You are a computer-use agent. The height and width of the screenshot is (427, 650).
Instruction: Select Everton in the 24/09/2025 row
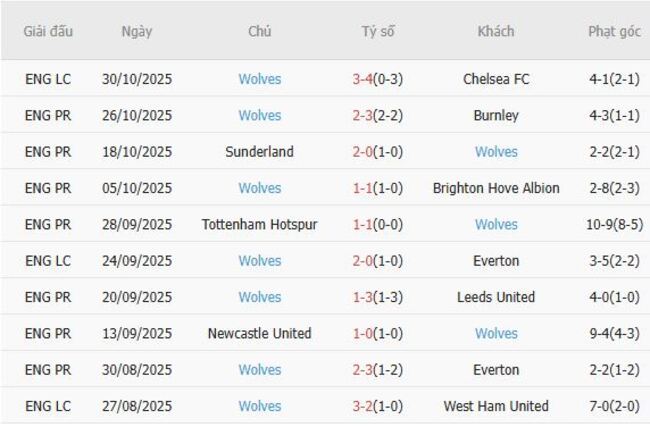click(496, 261)
